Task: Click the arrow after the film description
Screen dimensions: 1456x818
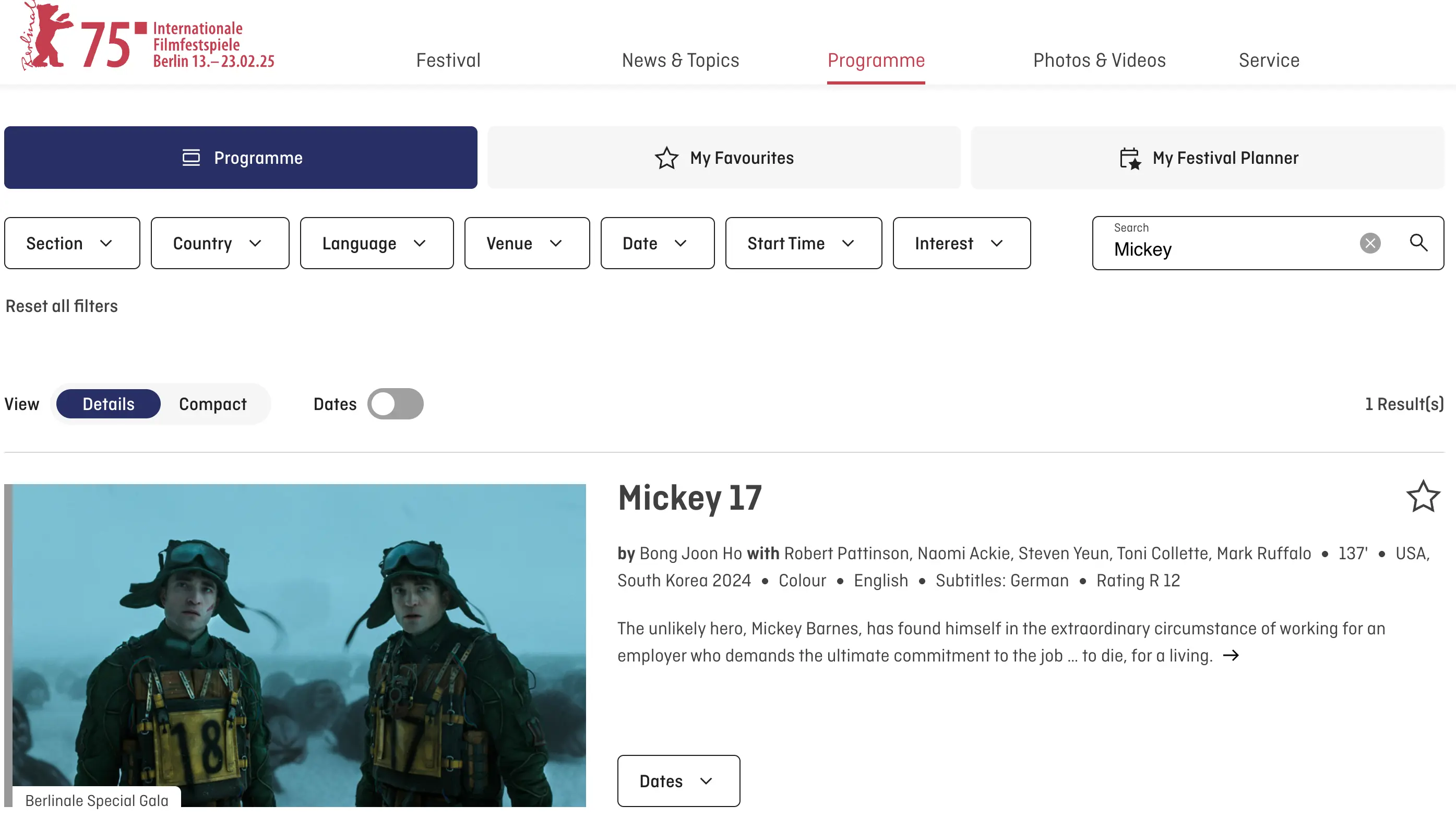Action: (1231, 655)
